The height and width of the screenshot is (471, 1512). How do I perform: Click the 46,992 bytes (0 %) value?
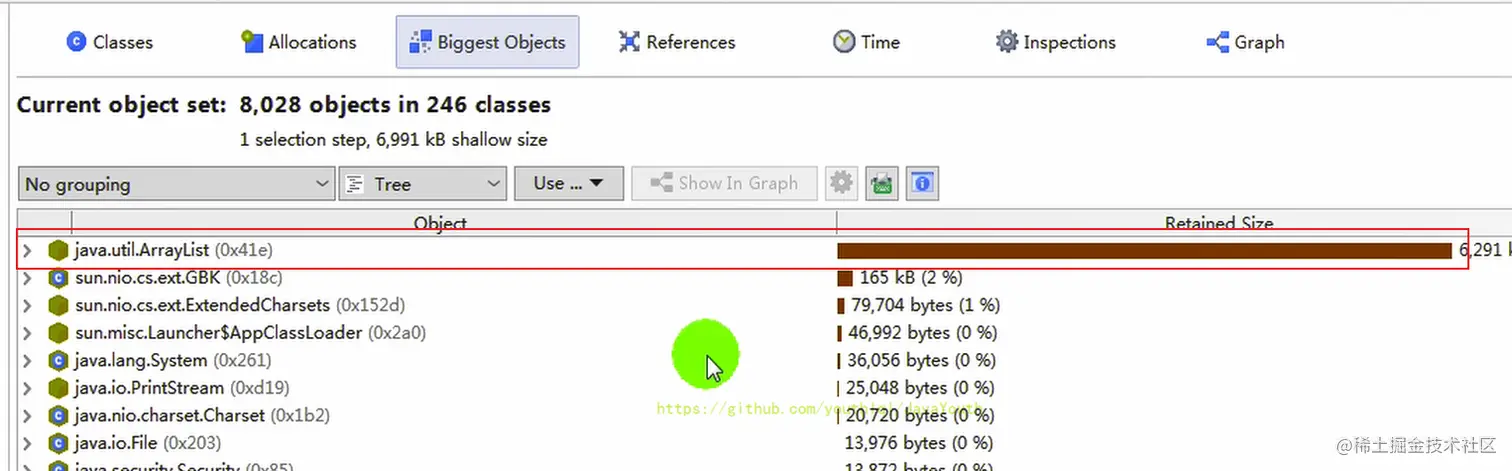pyautogui.click(x=921, y=332)
